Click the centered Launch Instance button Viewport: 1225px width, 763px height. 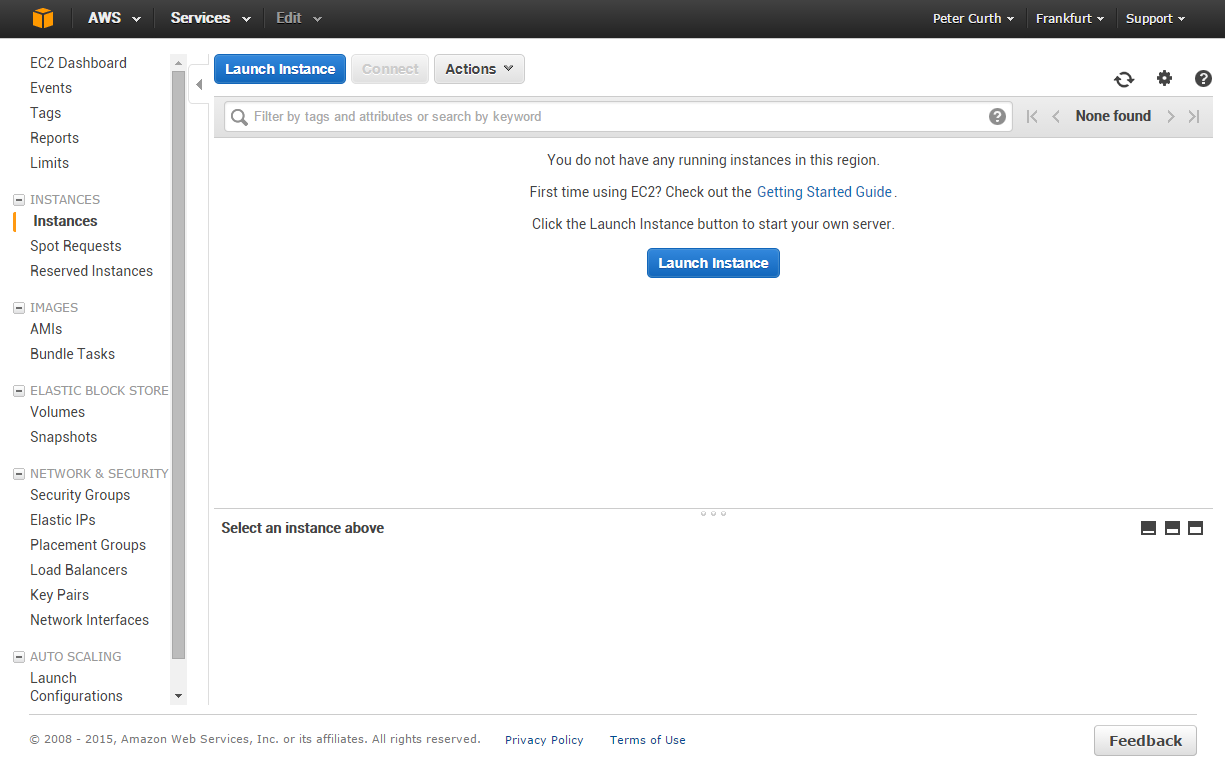(x=713, y=263)
